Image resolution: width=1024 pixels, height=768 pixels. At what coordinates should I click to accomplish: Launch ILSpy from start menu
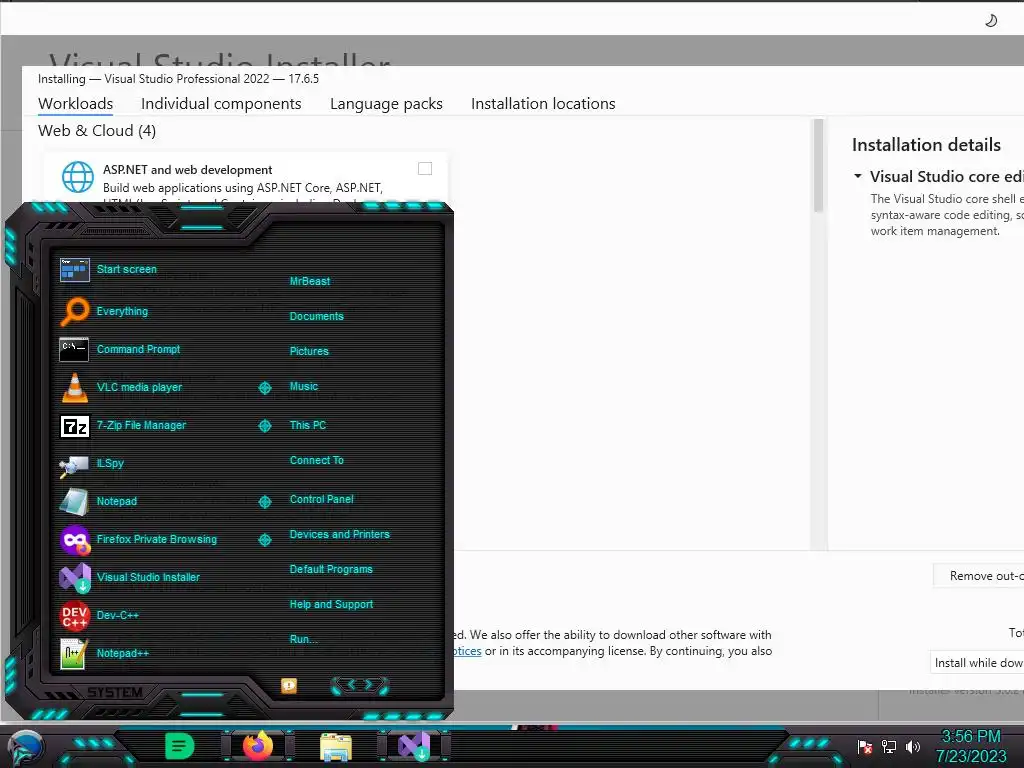(92, 464)
